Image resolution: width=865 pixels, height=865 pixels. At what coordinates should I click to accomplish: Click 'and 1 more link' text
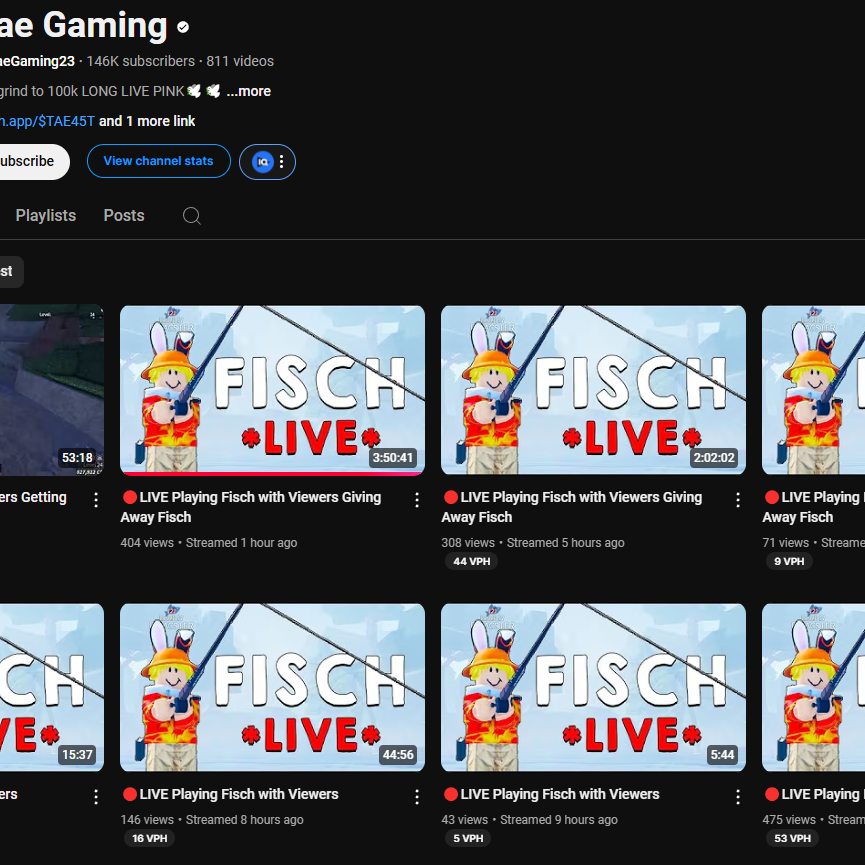(x=147, y=121)
